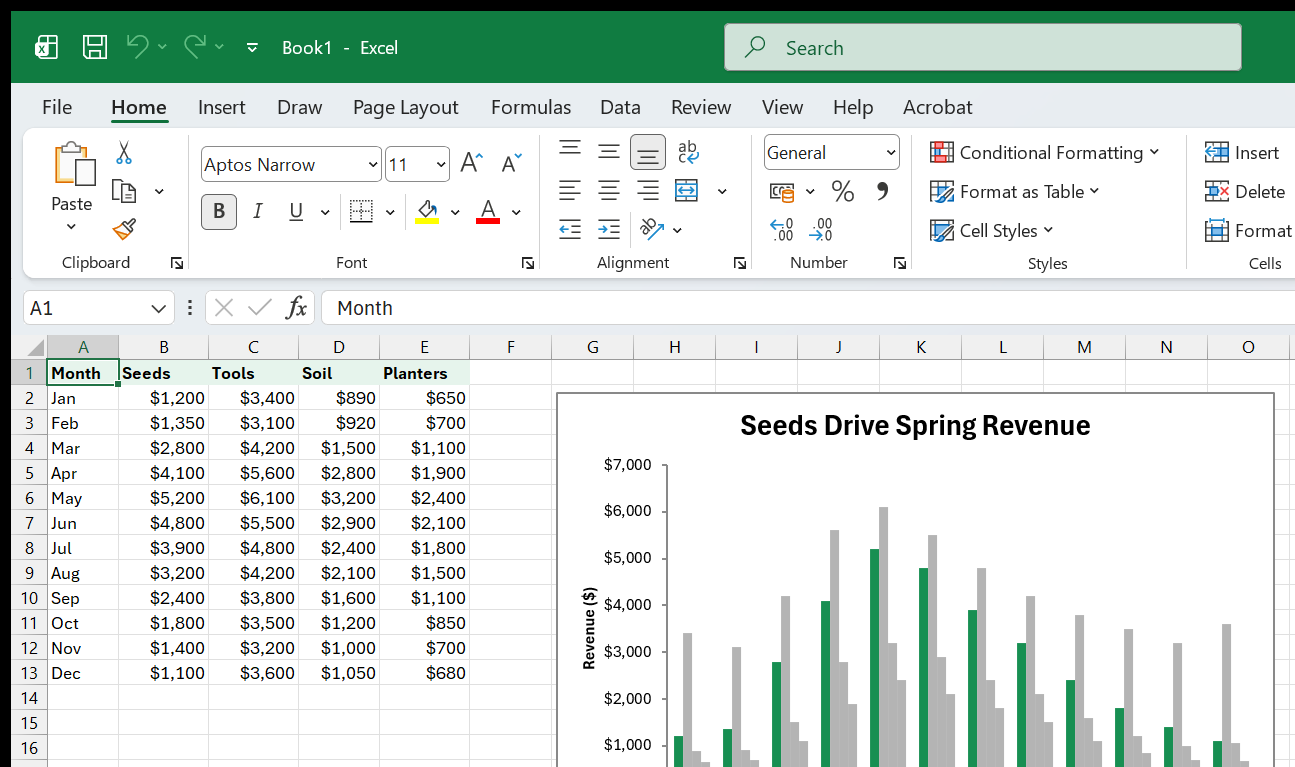Click Increase Decimal icon
Screen dimensions: 1295x767
(782, 230)
